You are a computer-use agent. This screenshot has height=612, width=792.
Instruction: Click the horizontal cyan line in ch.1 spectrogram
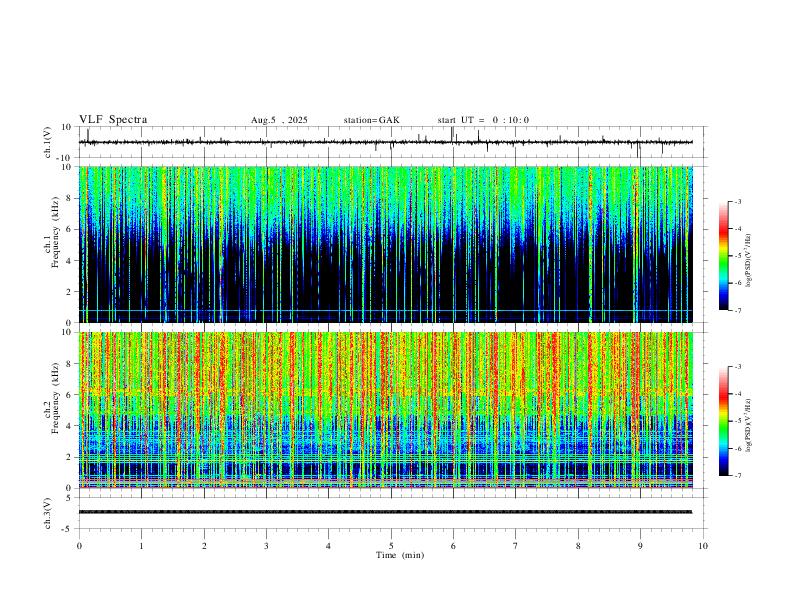click(x=385, y=311)
